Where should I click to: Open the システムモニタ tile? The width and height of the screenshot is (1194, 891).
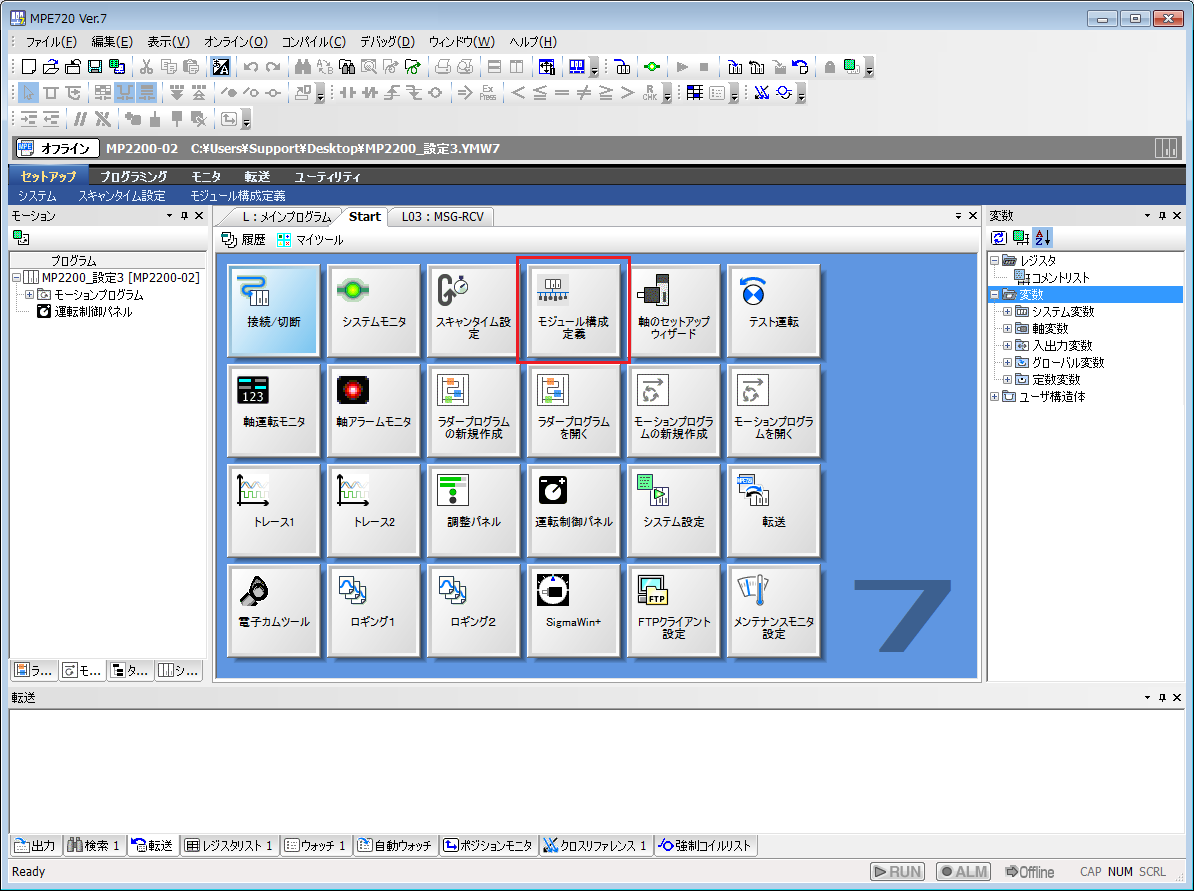(373, 309)
